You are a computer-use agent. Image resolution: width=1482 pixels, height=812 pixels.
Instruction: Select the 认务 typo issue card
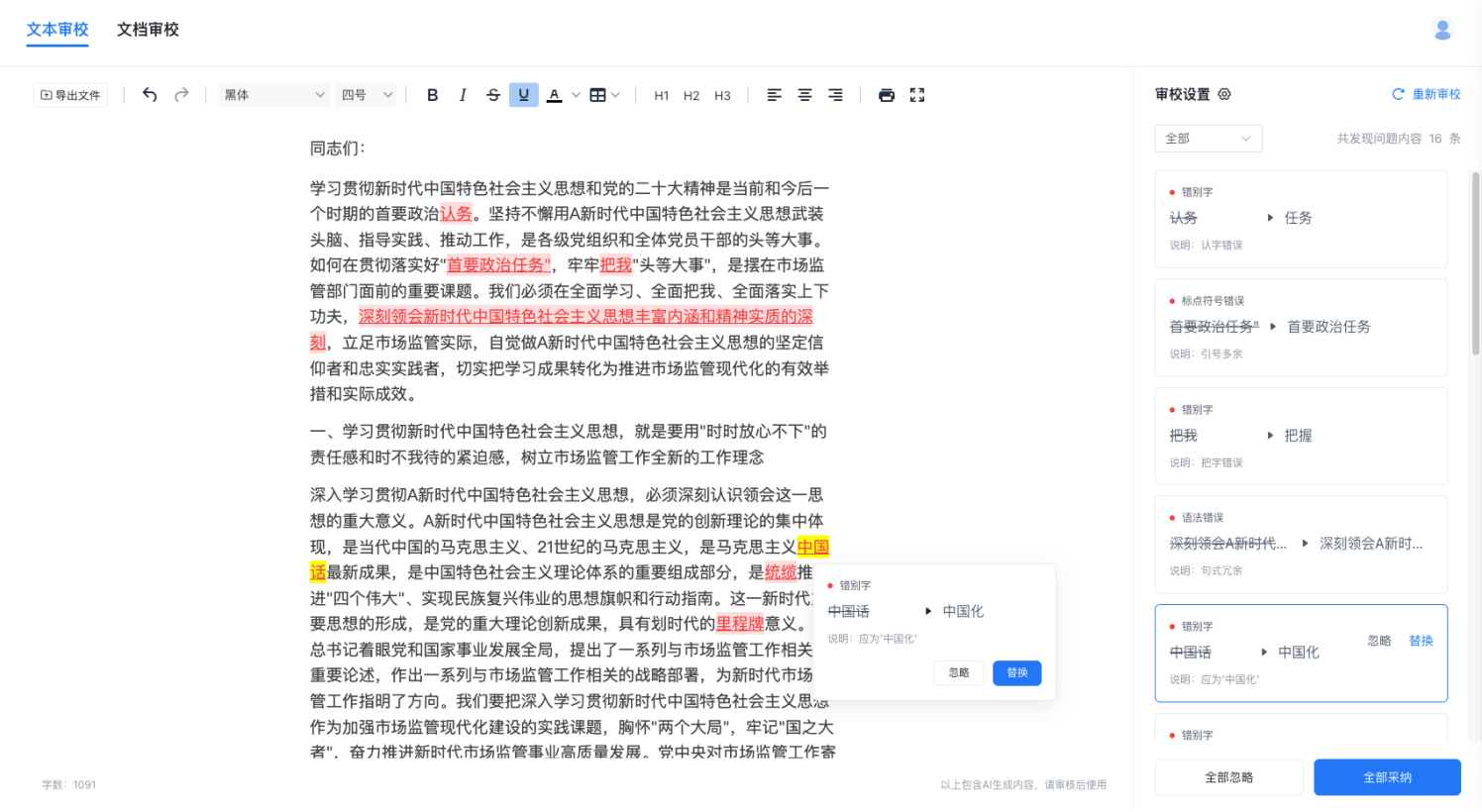tap(1300, 219)
